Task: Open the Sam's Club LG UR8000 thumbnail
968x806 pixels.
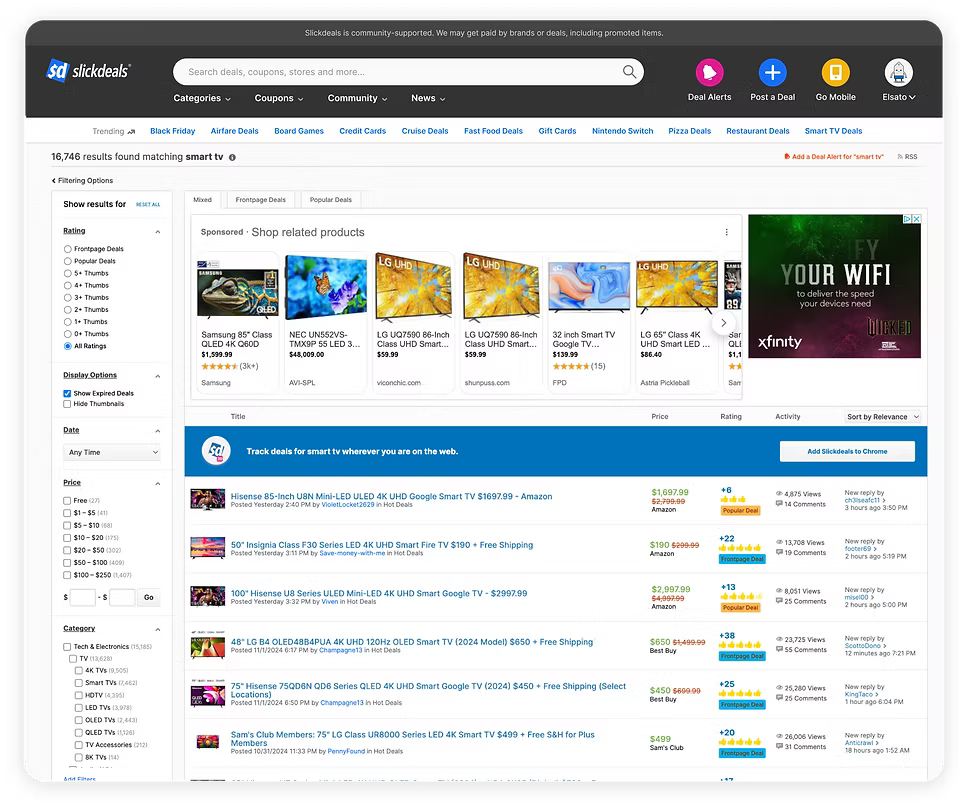Action: (207, 742)
